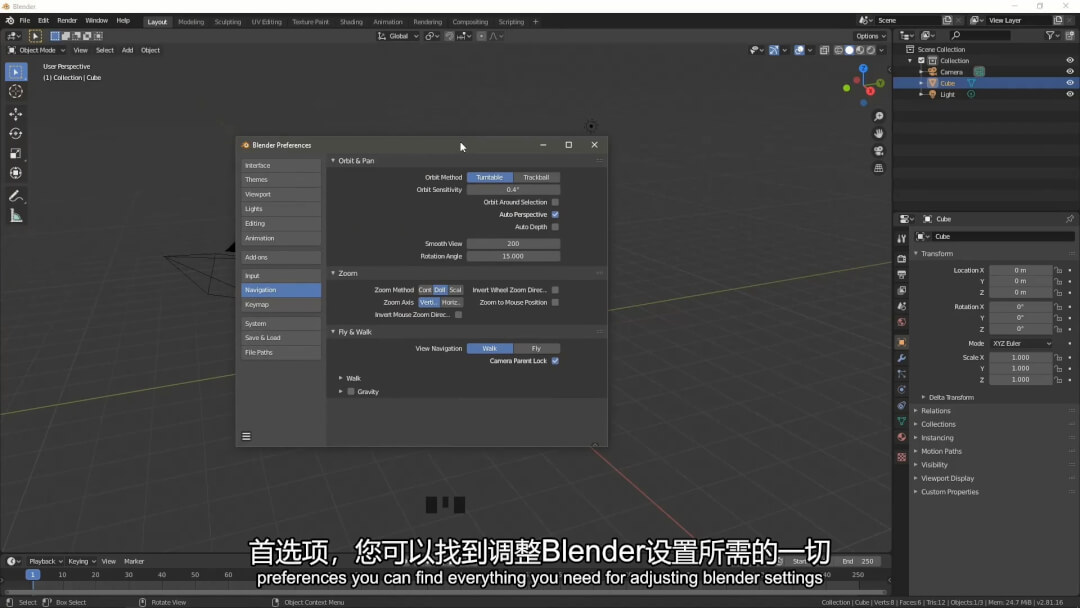Disable Camera Parent Lock checkbox
The width and height of the screenshot is (1080, 608).
[555, 361]
